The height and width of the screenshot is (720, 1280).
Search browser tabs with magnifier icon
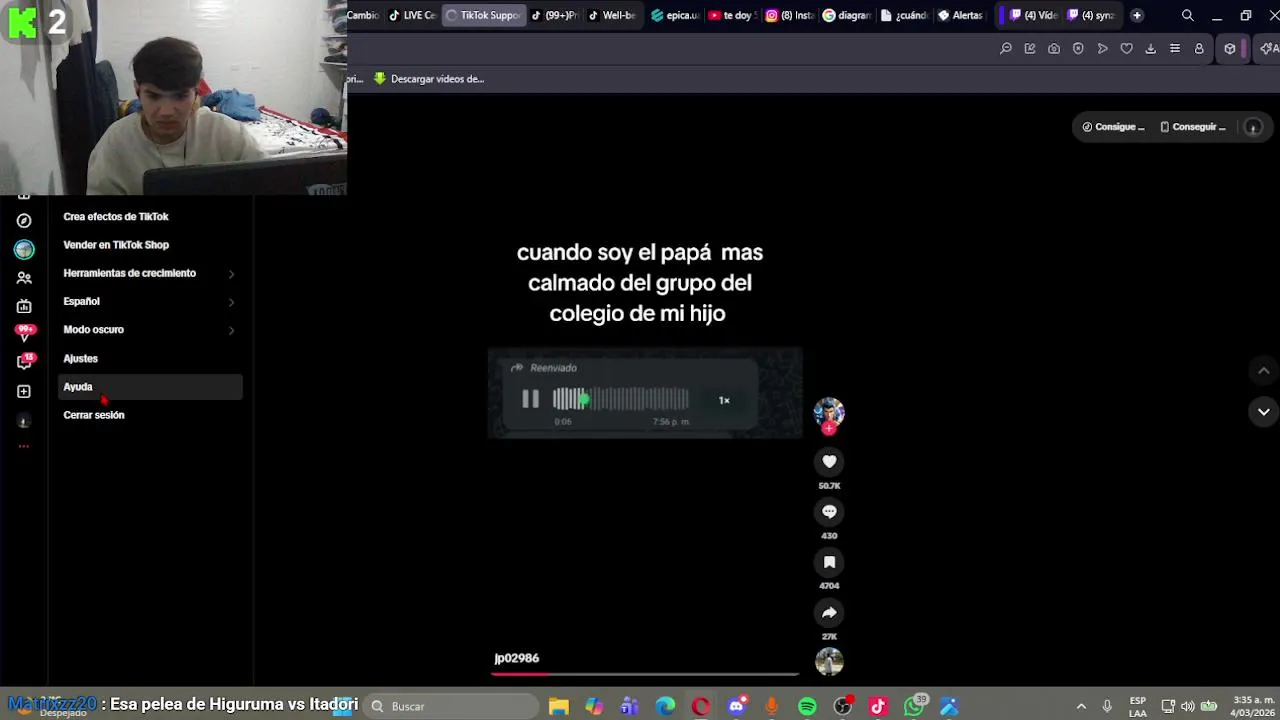pyautogui.click(x=1188, y=15)
